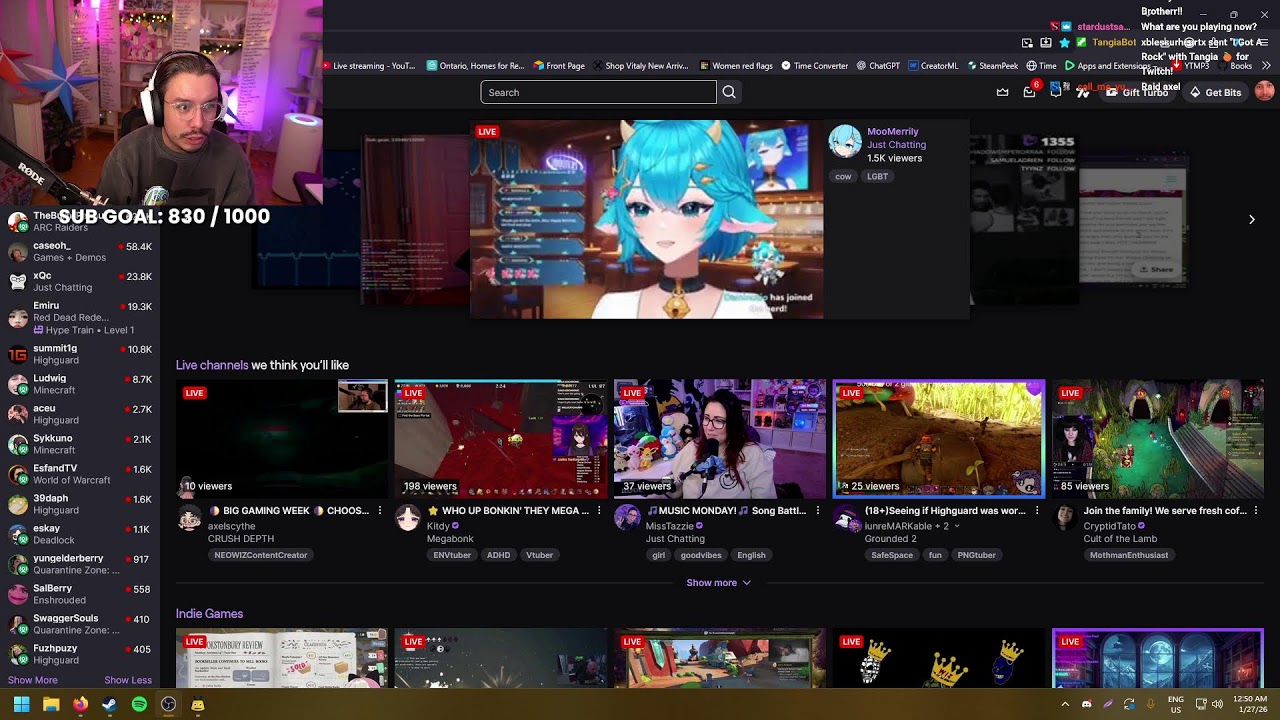Click Show Less in followed sidebar
Viewport: 1280px width, 720px height.
128,680
